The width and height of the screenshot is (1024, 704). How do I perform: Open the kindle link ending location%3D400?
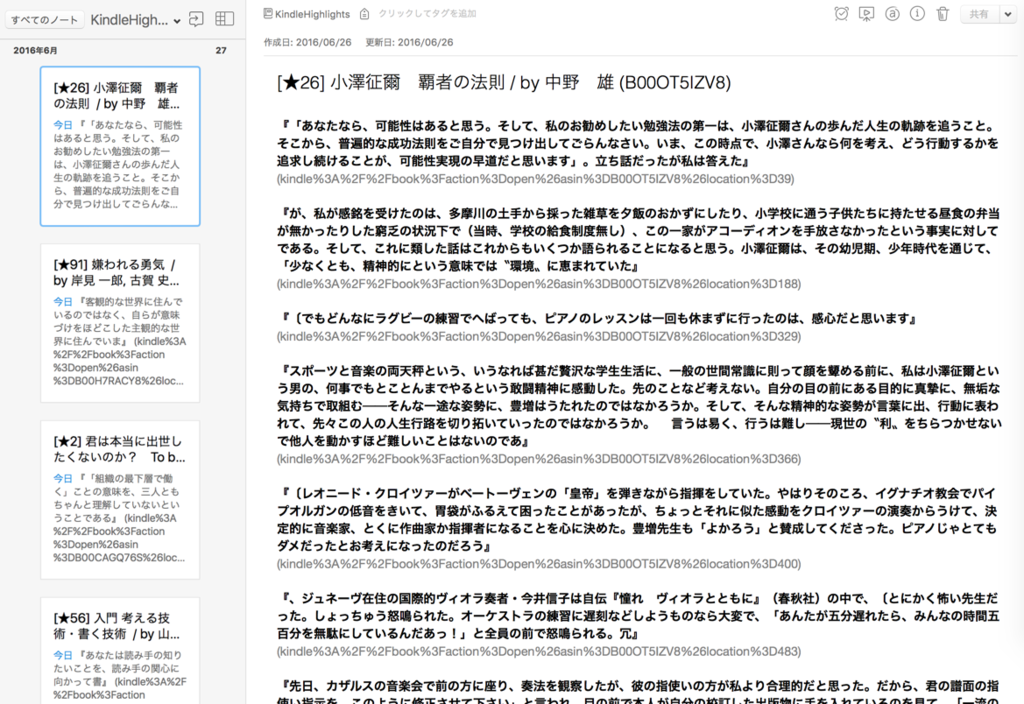pyautogui.click(x=539, y=564)
